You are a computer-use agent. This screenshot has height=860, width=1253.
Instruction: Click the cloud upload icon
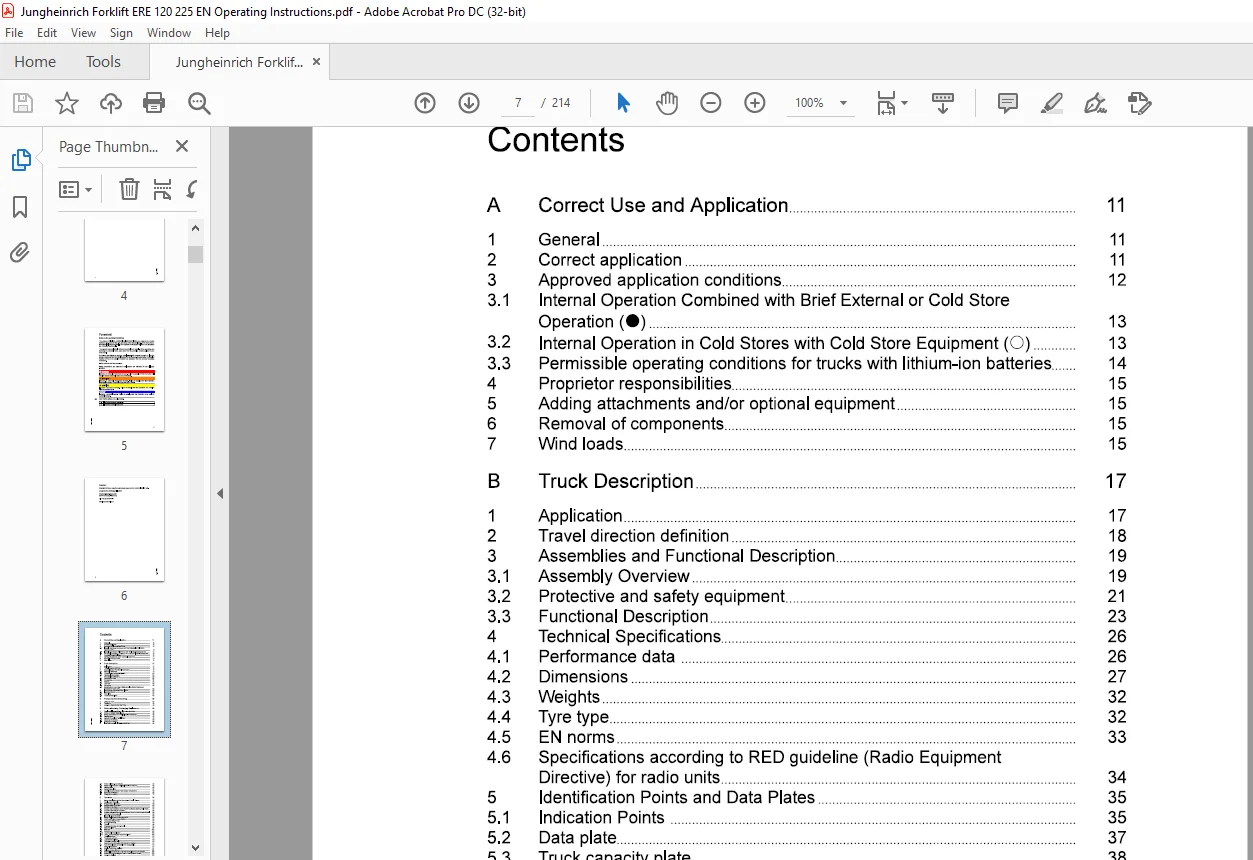click(x=111, y=103)
